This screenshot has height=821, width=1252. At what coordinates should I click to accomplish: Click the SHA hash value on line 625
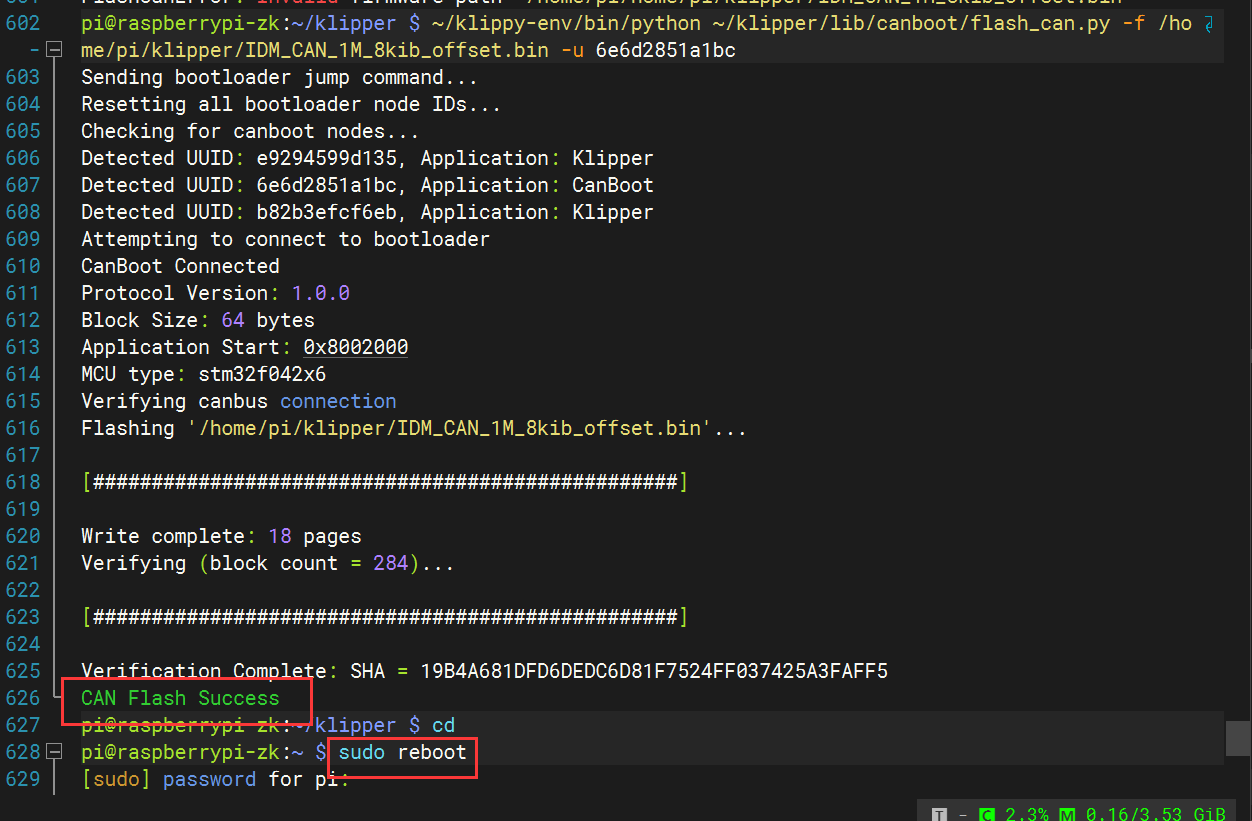[654, 671]
